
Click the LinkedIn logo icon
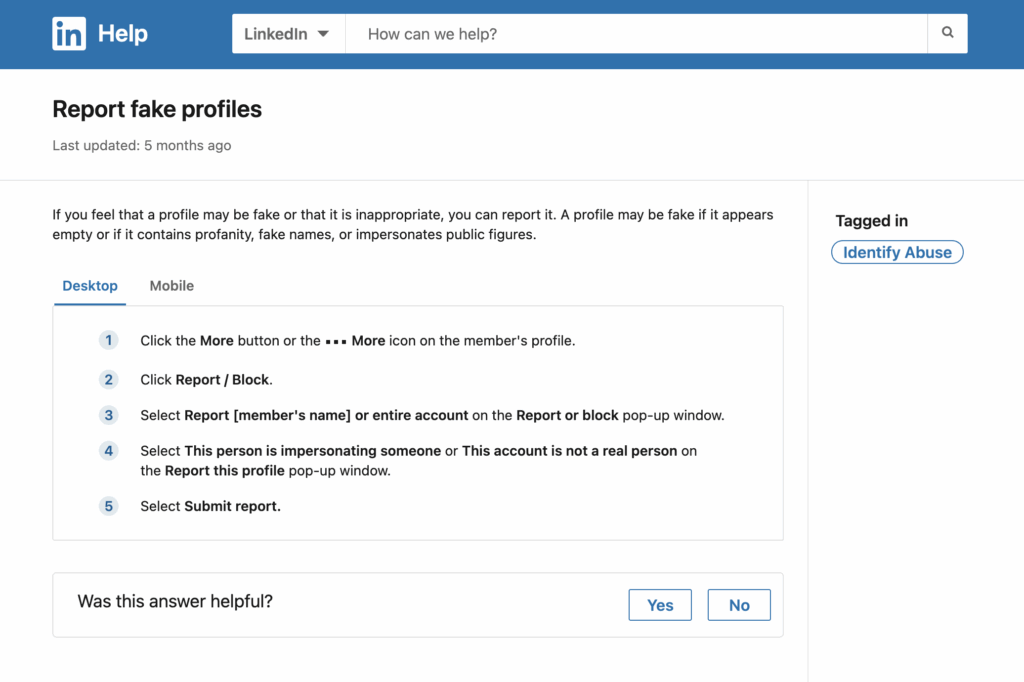coord(69,33)
